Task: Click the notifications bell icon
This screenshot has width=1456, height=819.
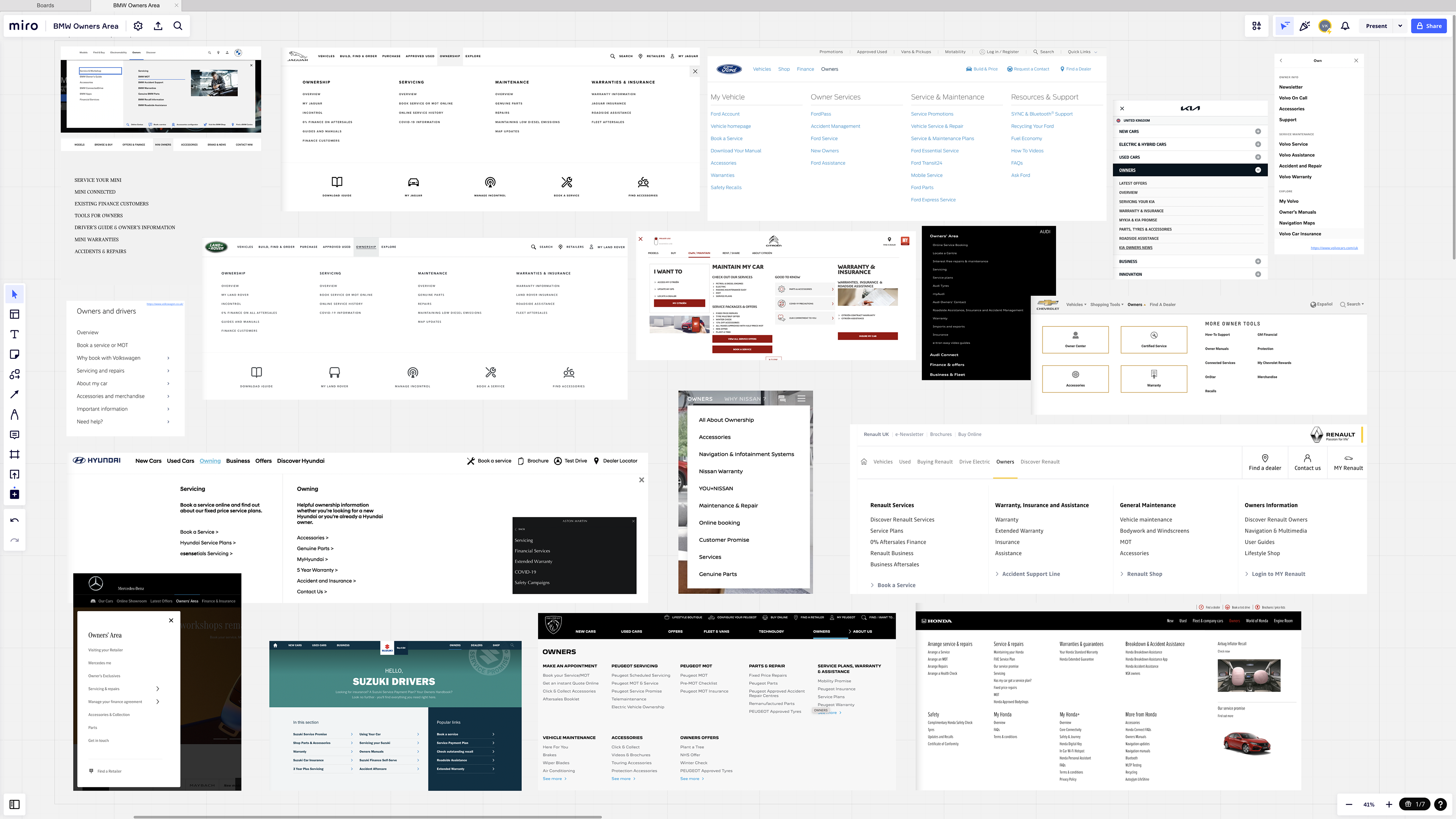Action: pyautogui.click(x=1345, y=26)
